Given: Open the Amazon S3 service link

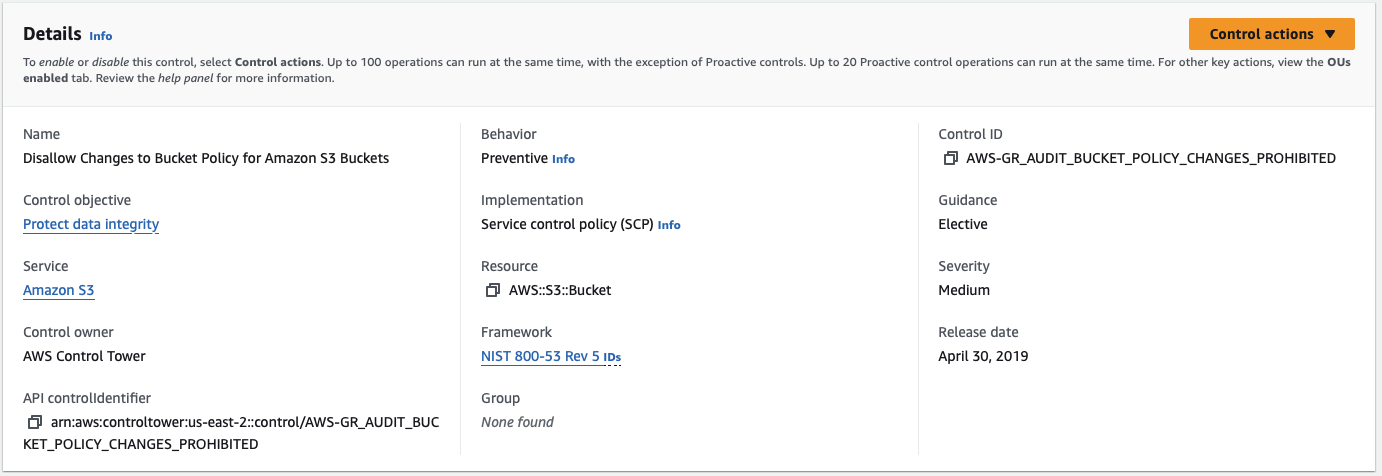Looking at the screenshot, I should 59,290.
